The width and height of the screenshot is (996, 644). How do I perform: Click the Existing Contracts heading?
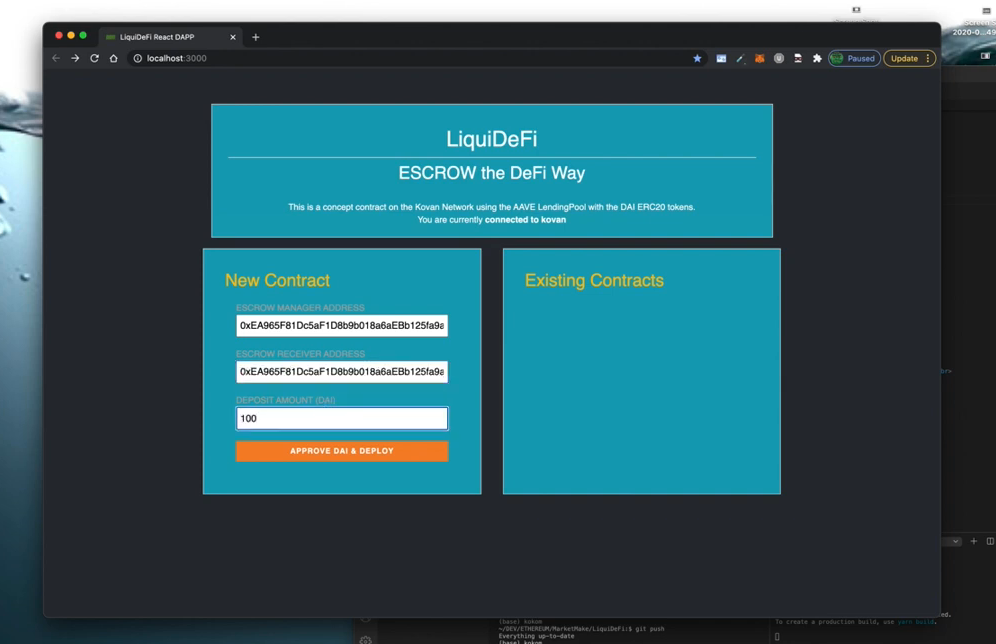(594, 280)
